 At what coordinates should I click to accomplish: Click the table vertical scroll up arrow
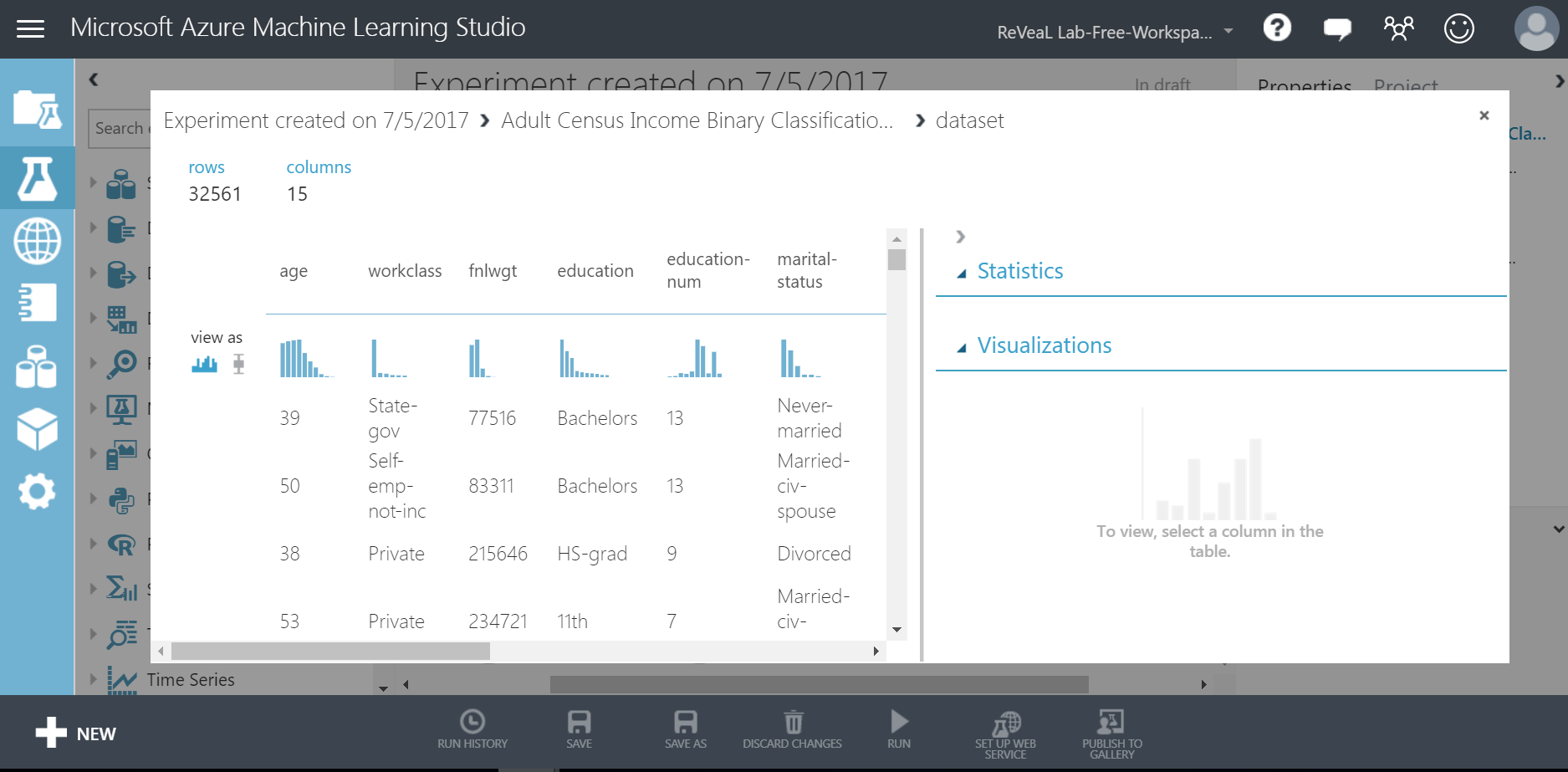coord(896,239)
